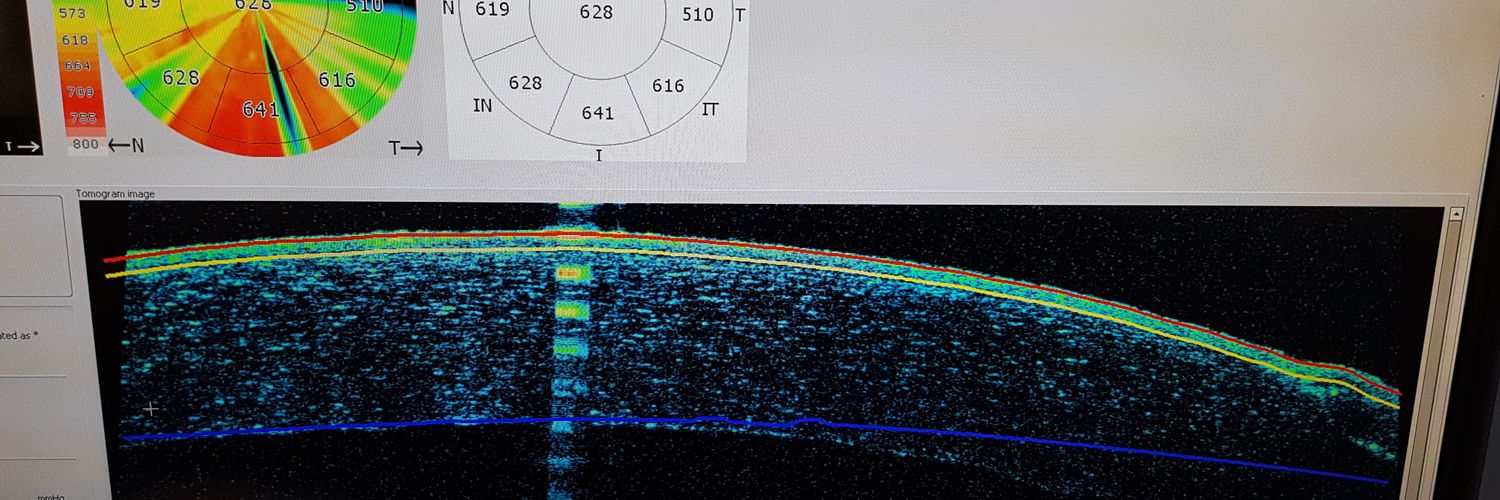Click the 510 value on the color thickness map
Image resolution: width=1500 pixels, height=500 pixels.
(363, 6)
